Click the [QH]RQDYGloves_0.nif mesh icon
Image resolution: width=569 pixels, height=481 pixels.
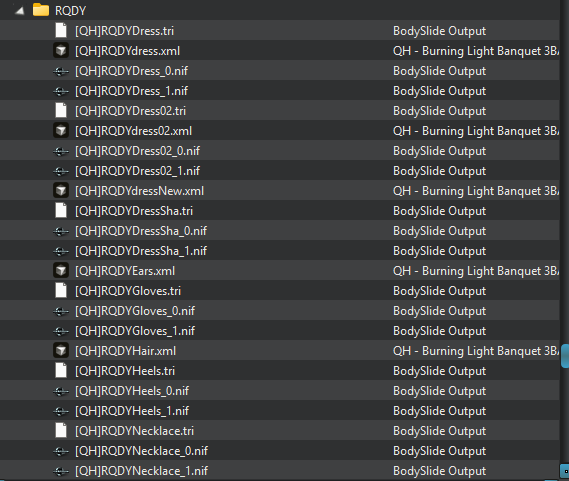[x=61, y=311]
